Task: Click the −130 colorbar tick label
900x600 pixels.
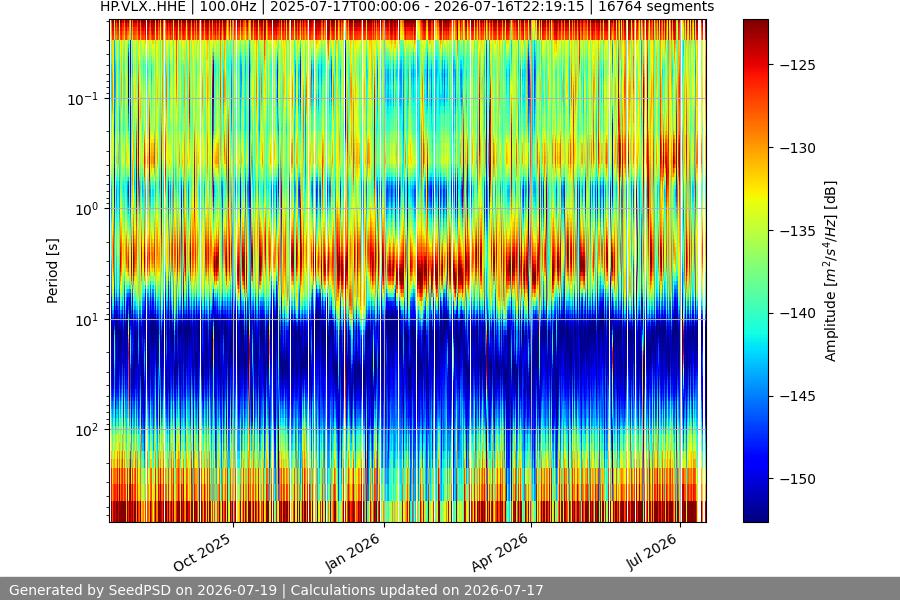Action: 798,148
